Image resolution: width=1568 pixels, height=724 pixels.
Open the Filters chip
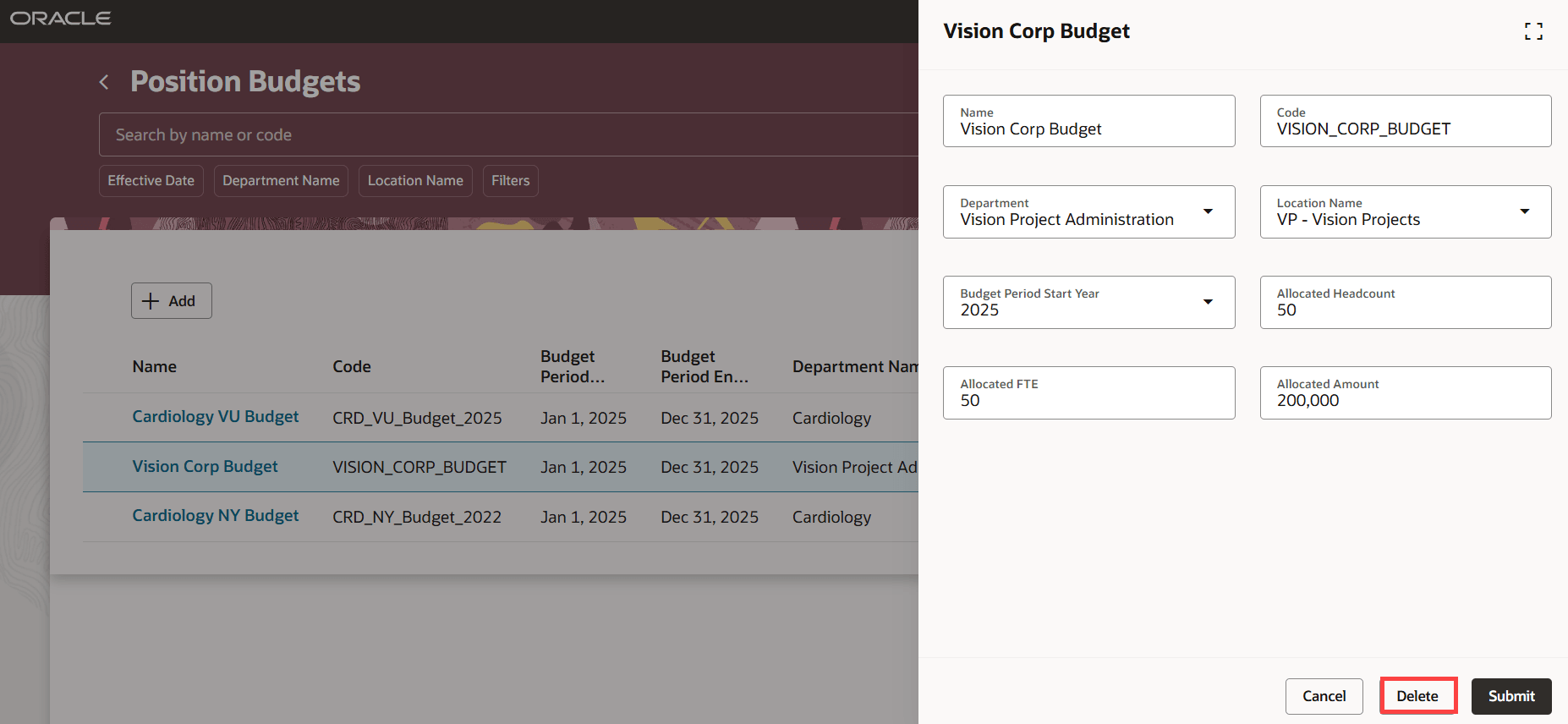(510, 181)
